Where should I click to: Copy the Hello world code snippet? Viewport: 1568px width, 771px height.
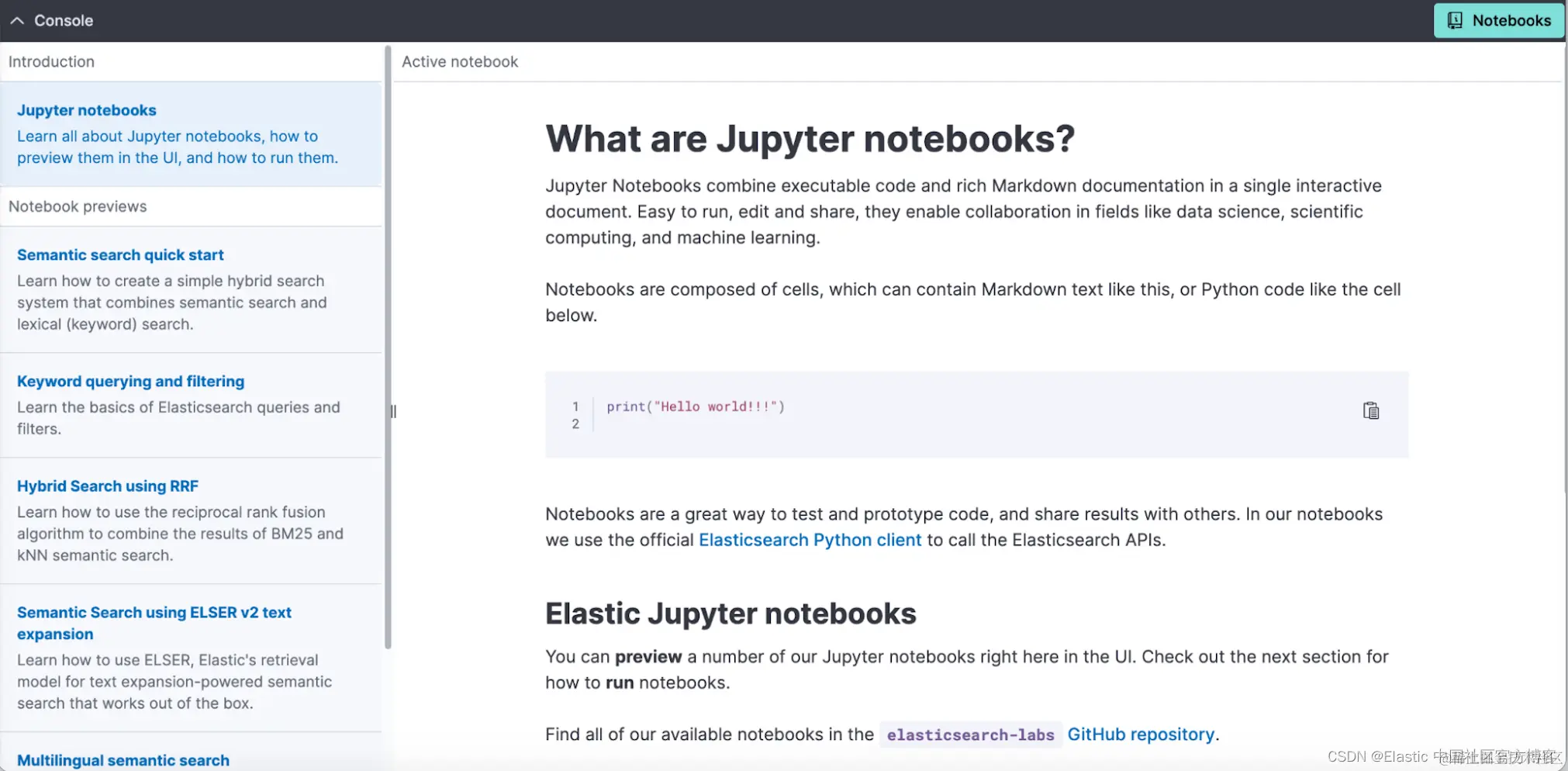point(1371,410)
